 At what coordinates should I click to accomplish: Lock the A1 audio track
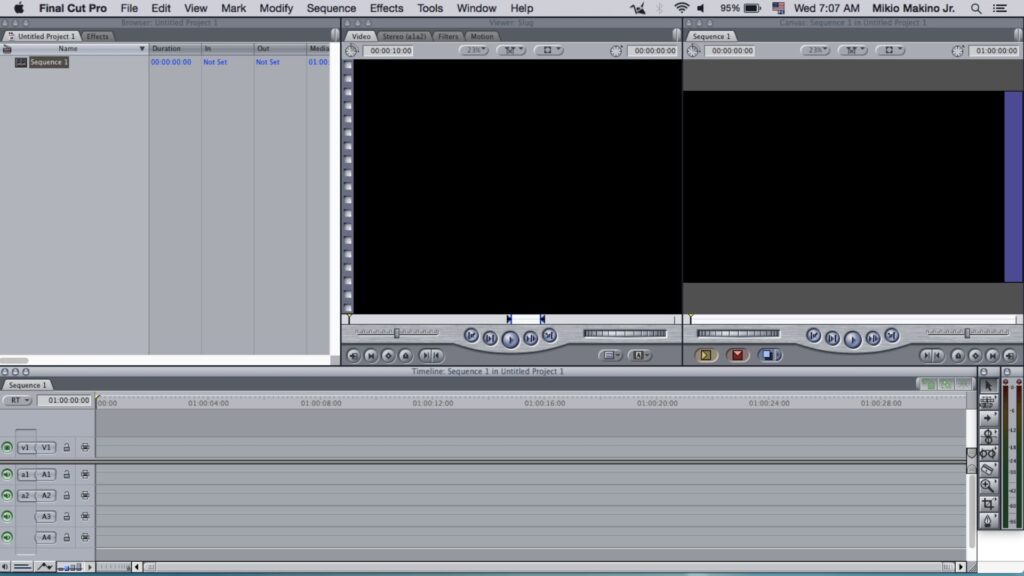click(67, 474)
